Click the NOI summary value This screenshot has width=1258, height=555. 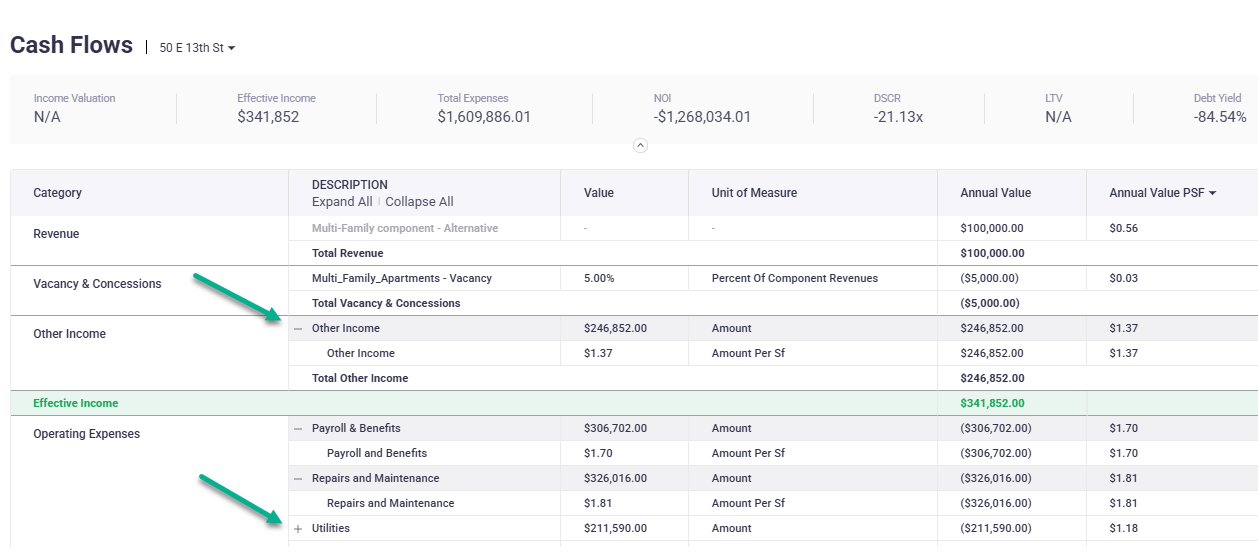pyautogui.click(x=702, y=117)
